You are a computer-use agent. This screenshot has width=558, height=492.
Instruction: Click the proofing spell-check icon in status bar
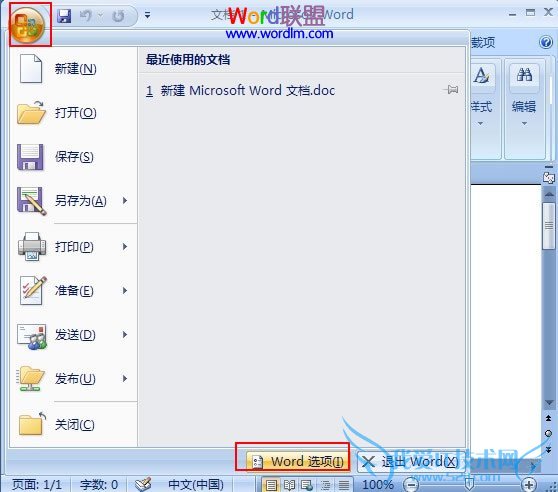pos(143,484)
